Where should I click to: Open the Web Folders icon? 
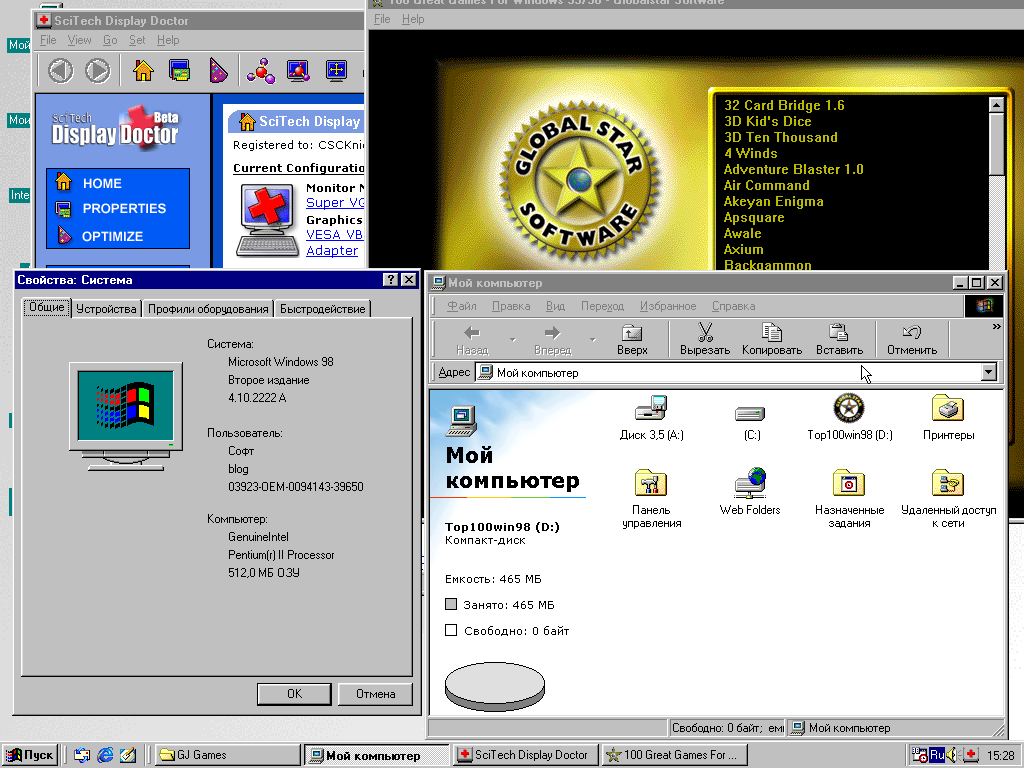pos(749,484)
